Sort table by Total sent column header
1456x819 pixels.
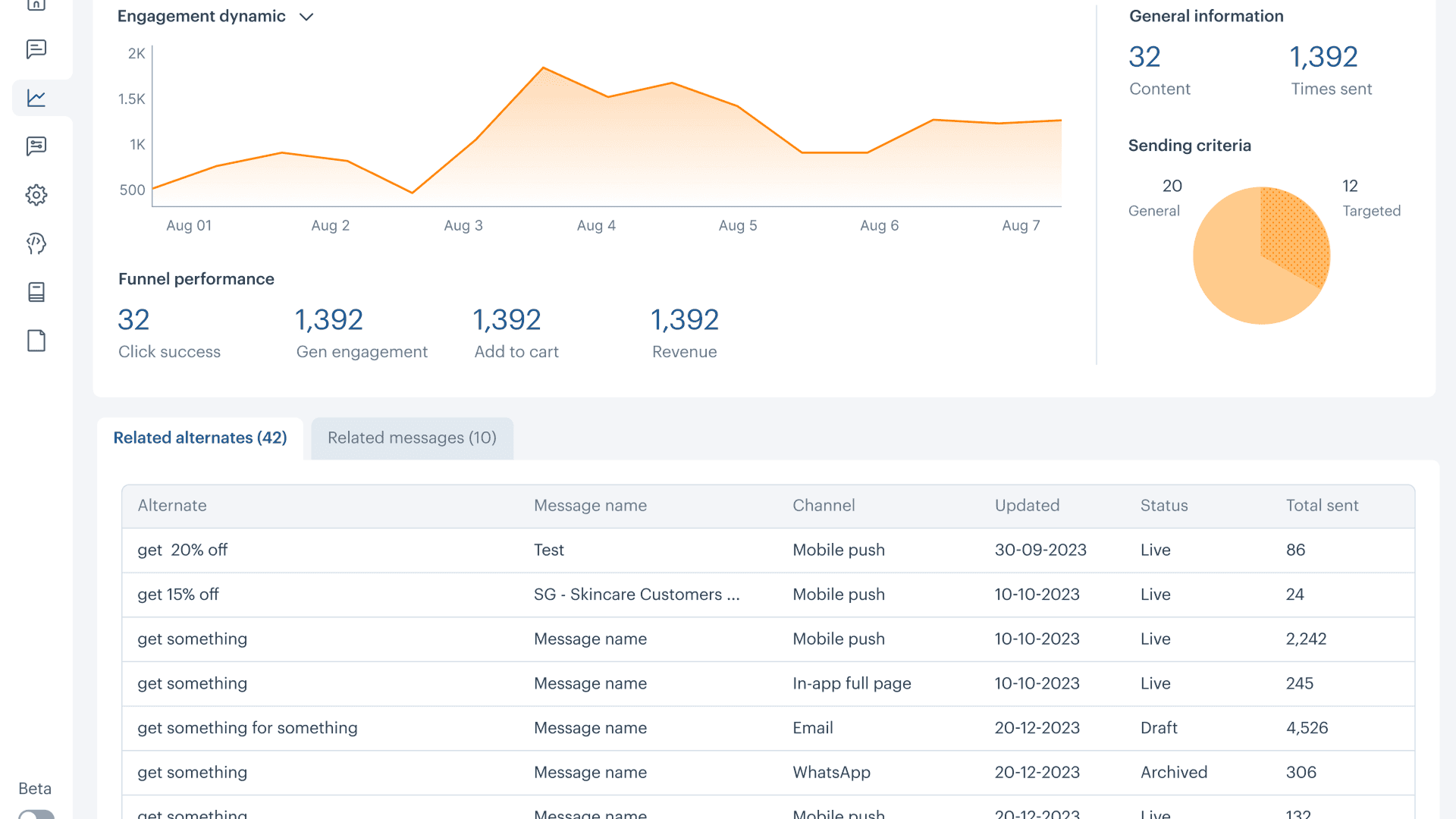[x=1322, y=506]
